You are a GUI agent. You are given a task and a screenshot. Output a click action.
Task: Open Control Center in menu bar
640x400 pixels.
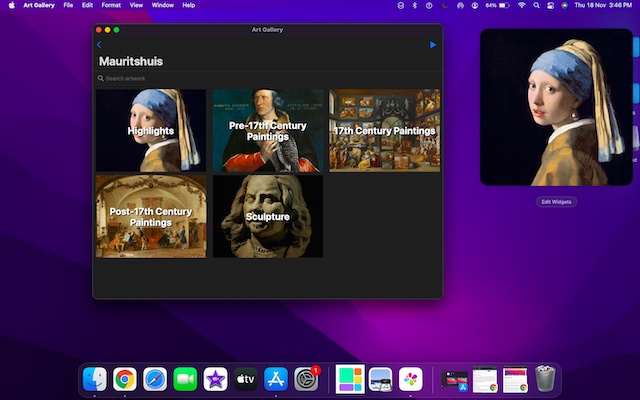(x=550, y=5)
